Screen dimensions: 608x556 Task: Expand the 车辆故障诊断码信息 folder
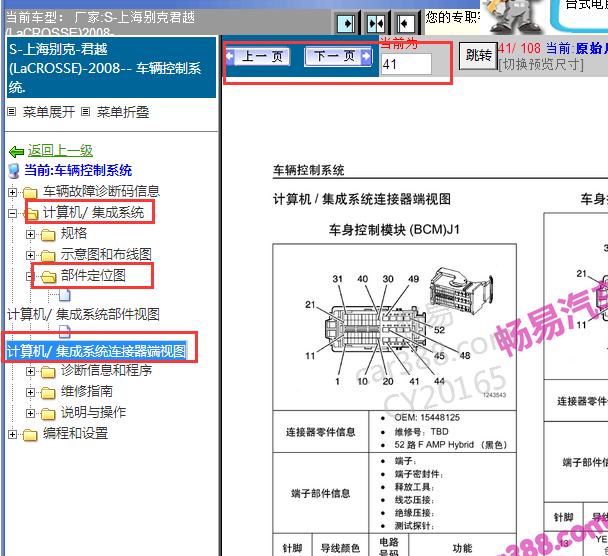click(12, 192)
